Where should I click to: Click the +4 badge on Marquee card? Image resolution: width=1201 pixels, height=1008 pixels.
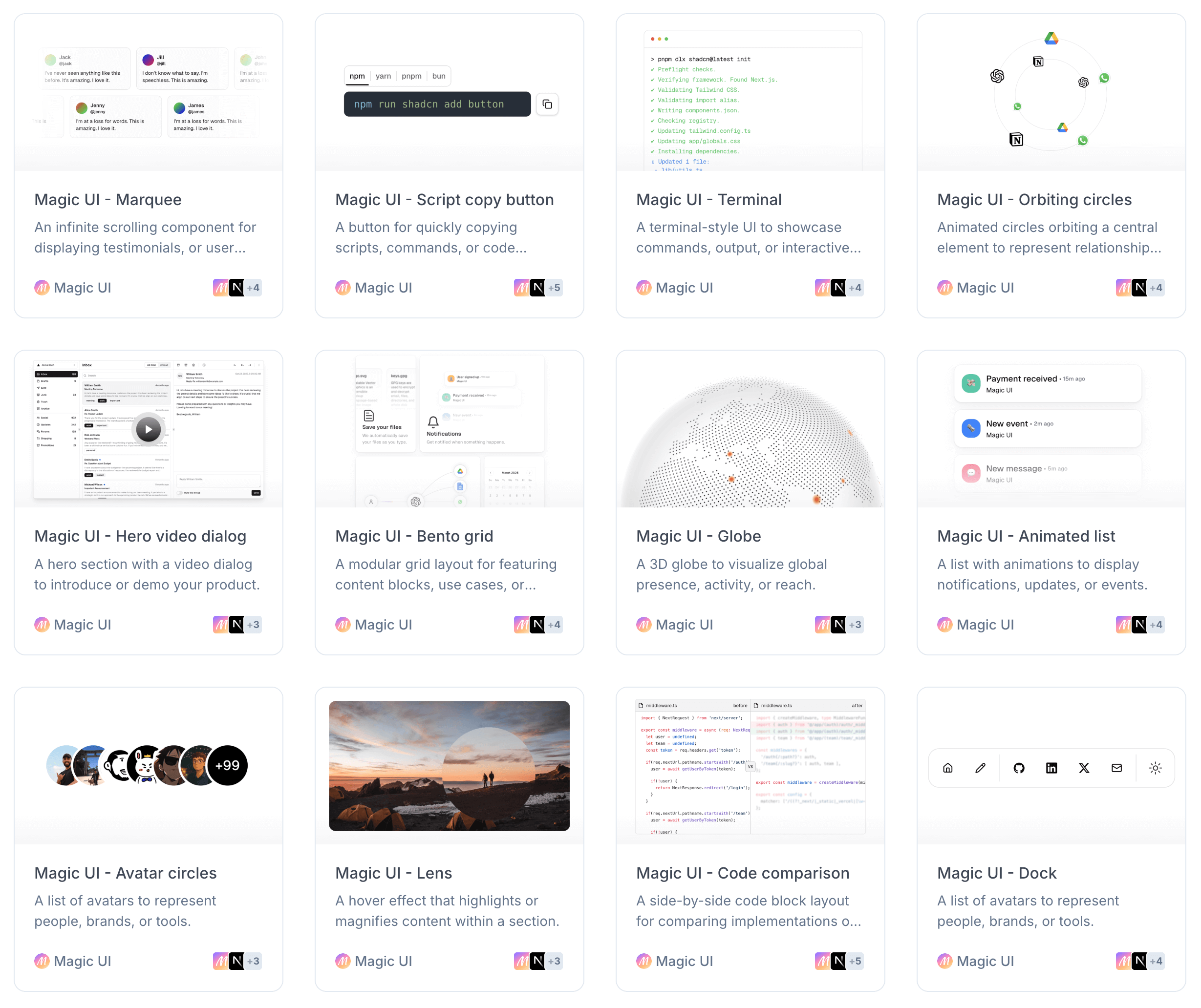pos(253,288)
